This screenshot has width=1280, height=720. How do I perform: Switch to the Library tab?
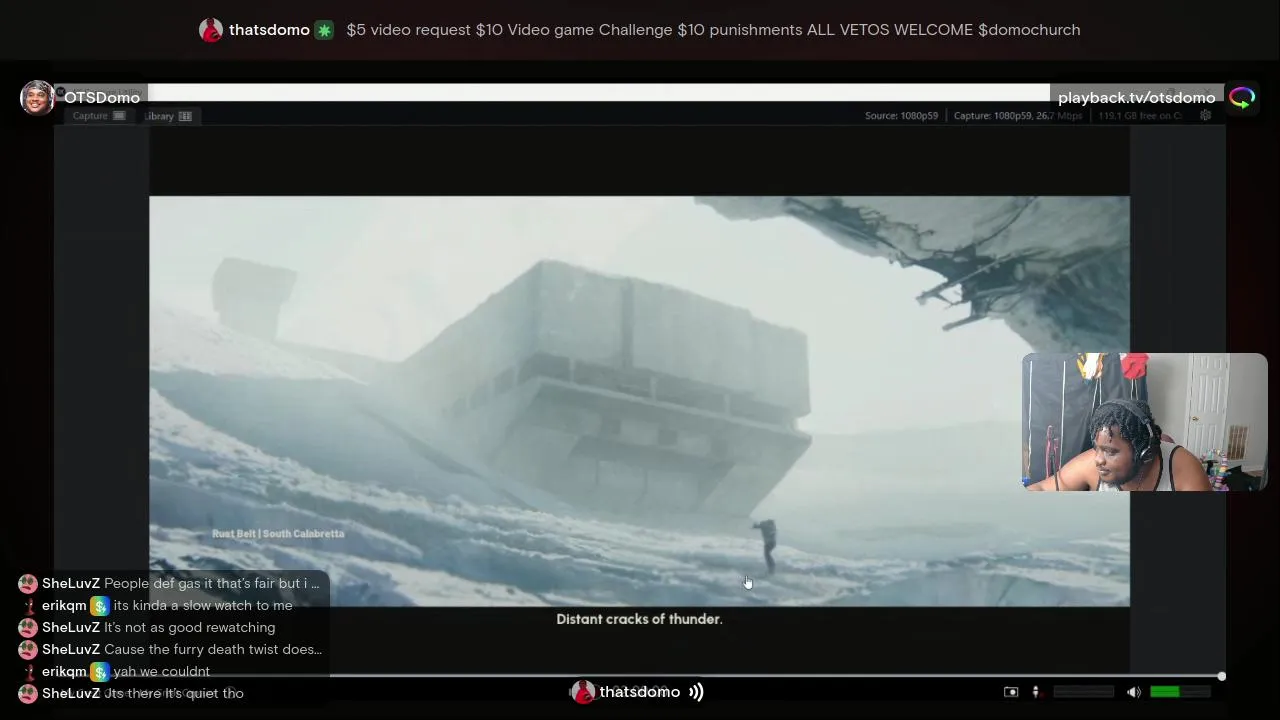coord(167,116)
